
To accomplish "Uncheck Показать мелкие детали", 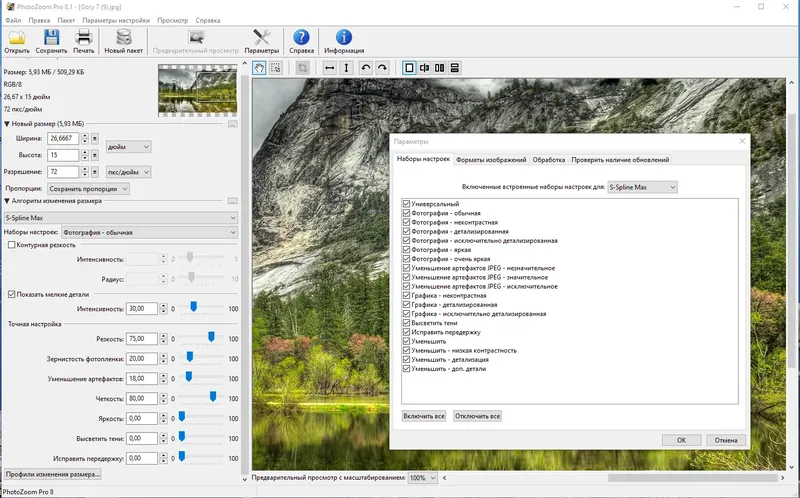I will tap(12, 294).
